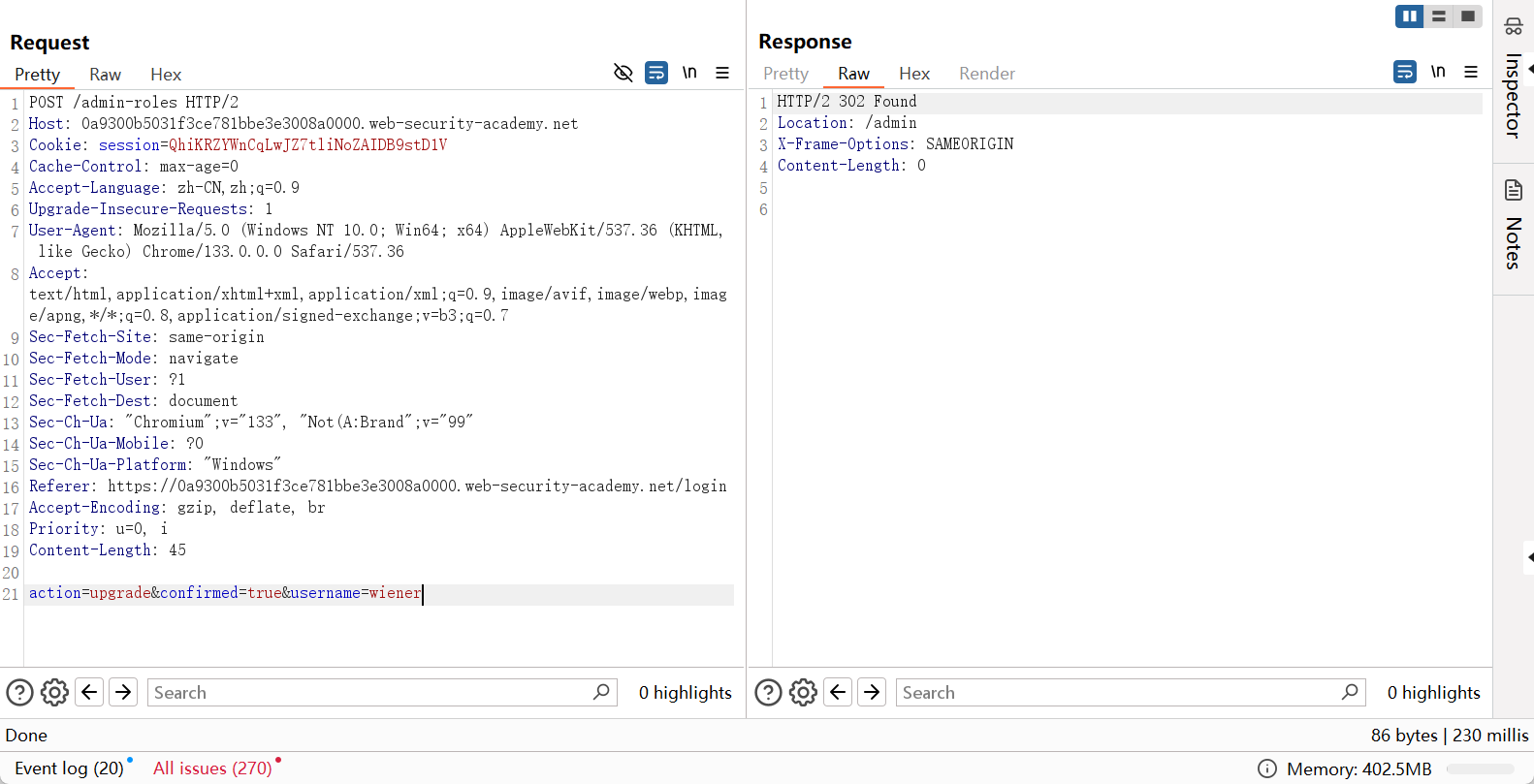1534x784 pixels.
Task: Toggle word wrap icon in Request panel
Action: 656,73
